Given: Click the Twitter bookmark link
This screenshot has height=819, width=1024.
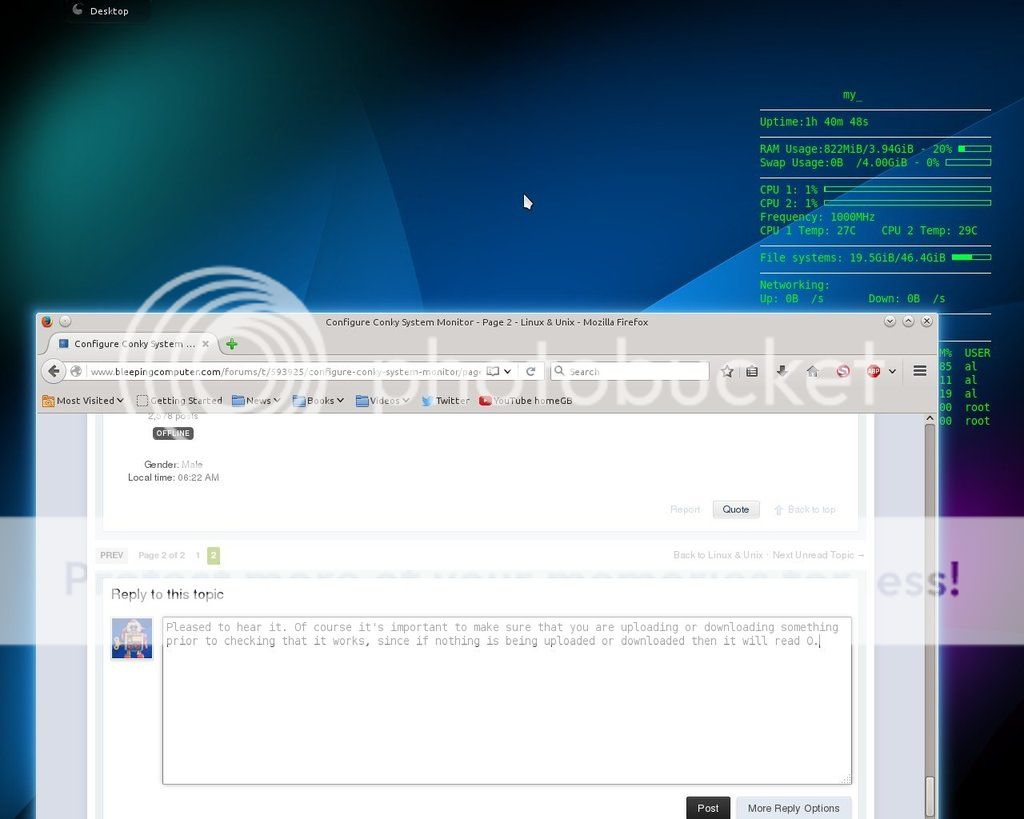Looking at the screenshot, I should (x=445, y=400).
